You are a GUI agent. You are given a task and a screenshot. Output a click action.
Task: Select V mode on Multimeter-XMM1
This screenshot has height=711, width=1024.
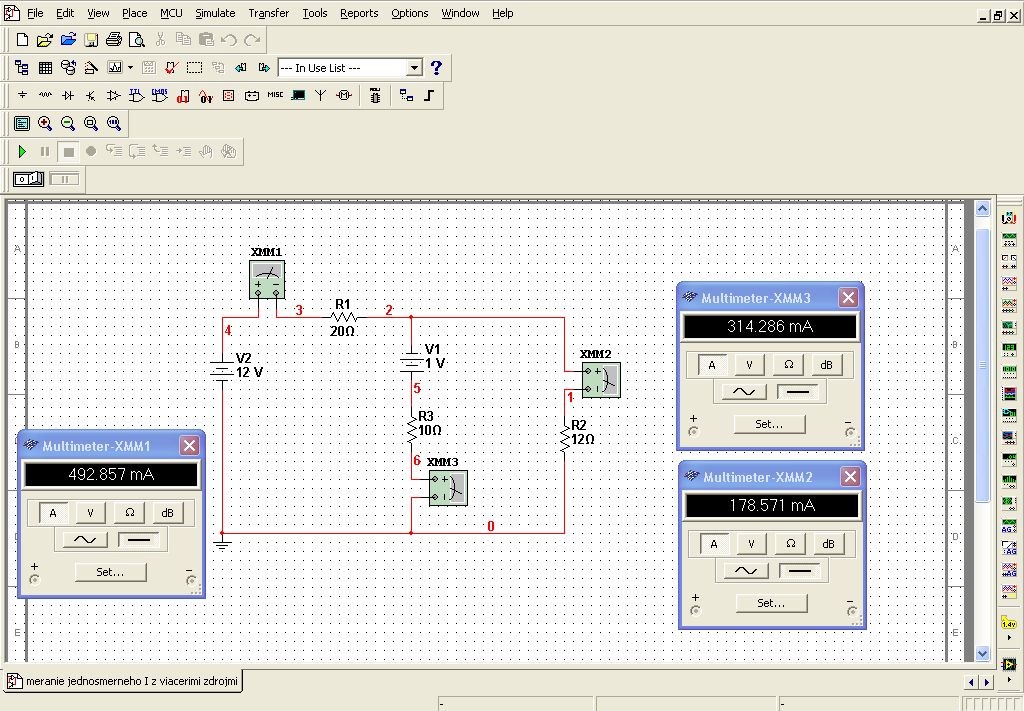90,513
